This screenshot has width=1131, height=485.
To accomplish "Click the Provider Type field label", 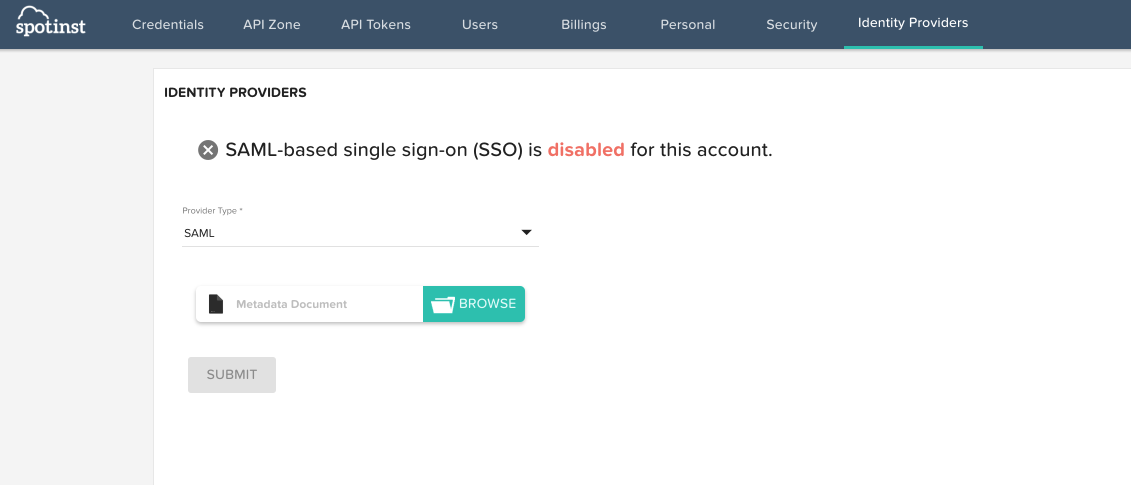I will coord(212,211).
